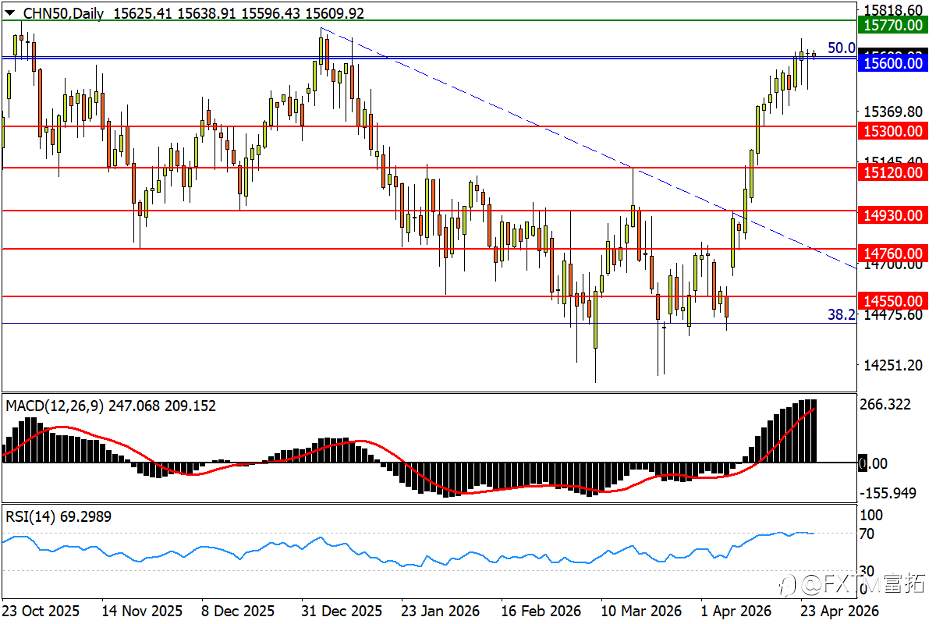Click the OHLC values 15625.41 15638.91 text
936x624 pixels.
(174, 13)
